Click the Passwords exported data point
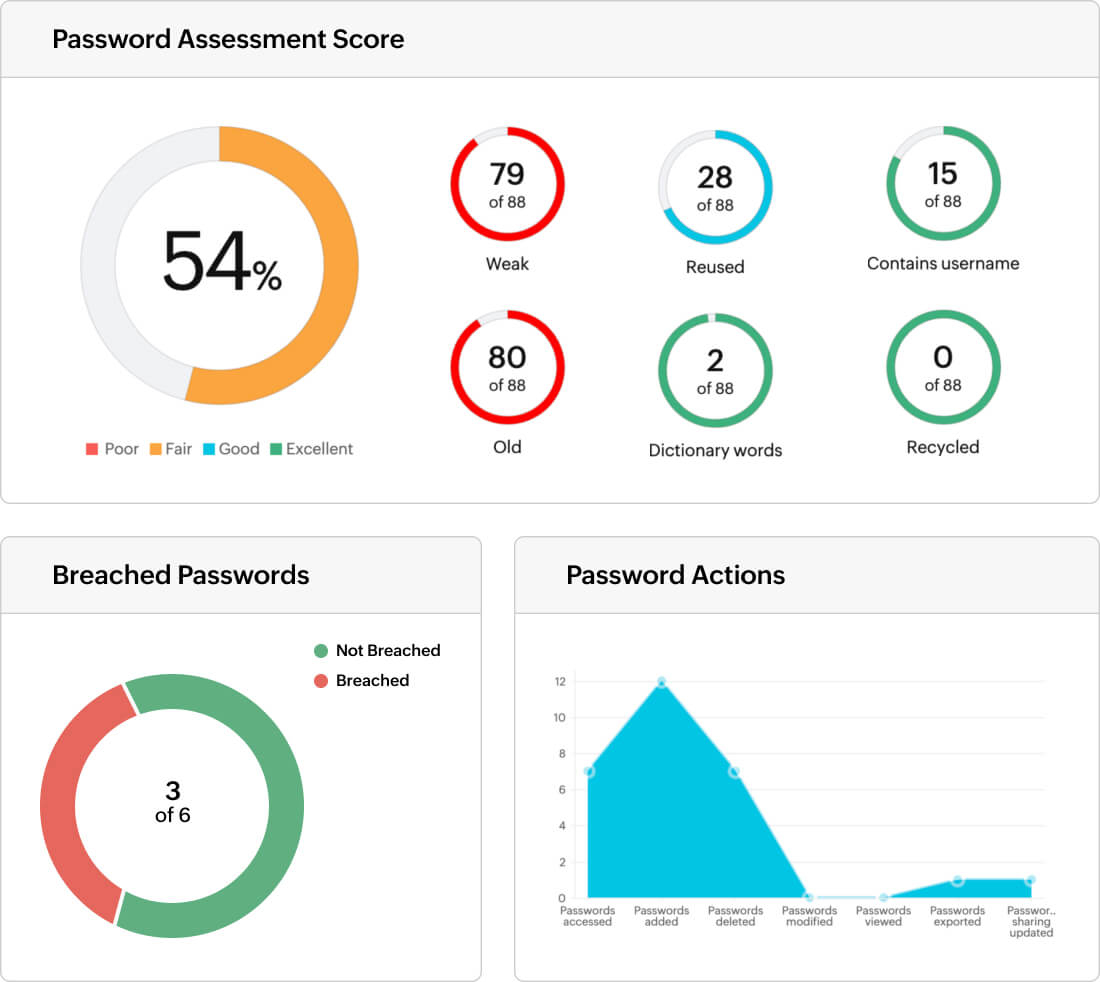 (957, 880)
